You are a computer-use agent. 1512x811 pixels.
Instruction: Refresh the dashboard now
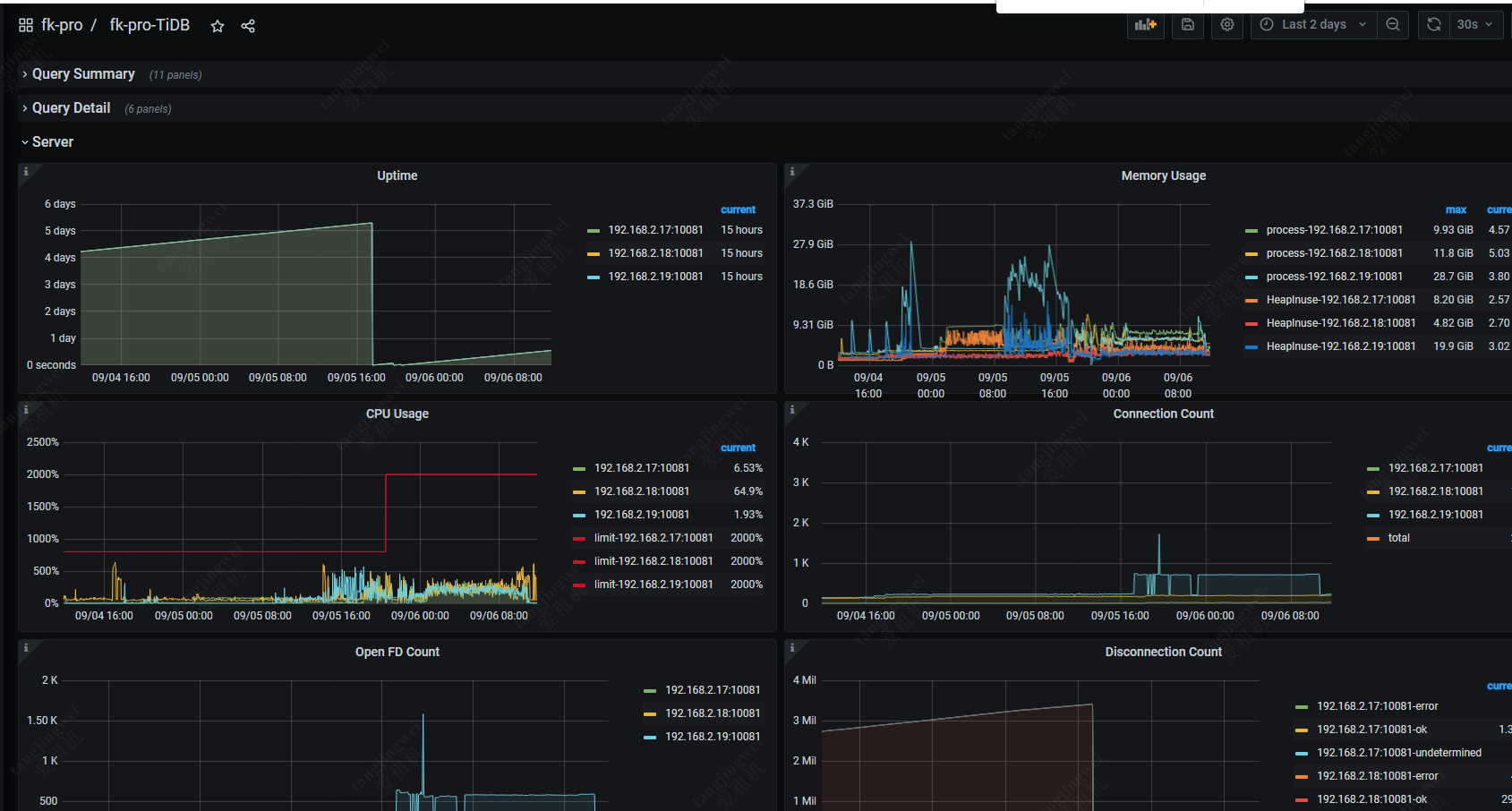[1434, 25]
